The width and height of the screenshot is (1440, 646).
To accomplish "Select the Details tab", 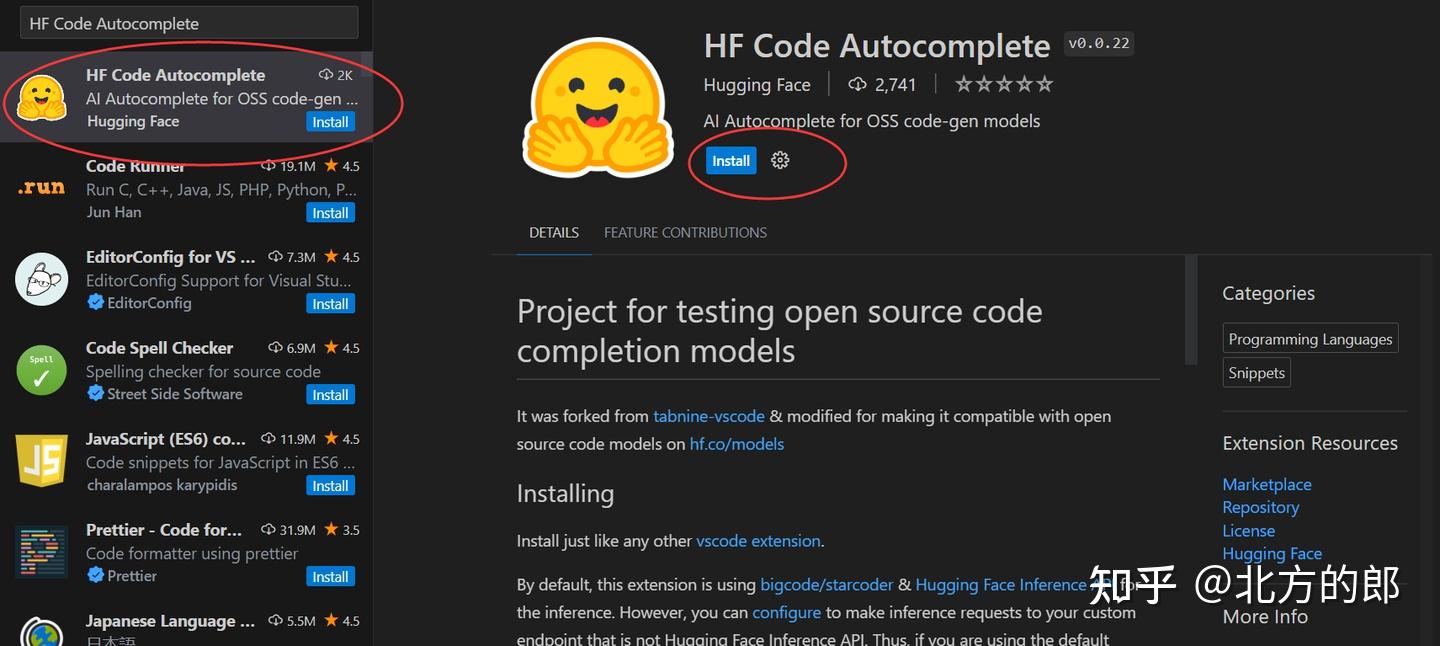I will 554,233.
